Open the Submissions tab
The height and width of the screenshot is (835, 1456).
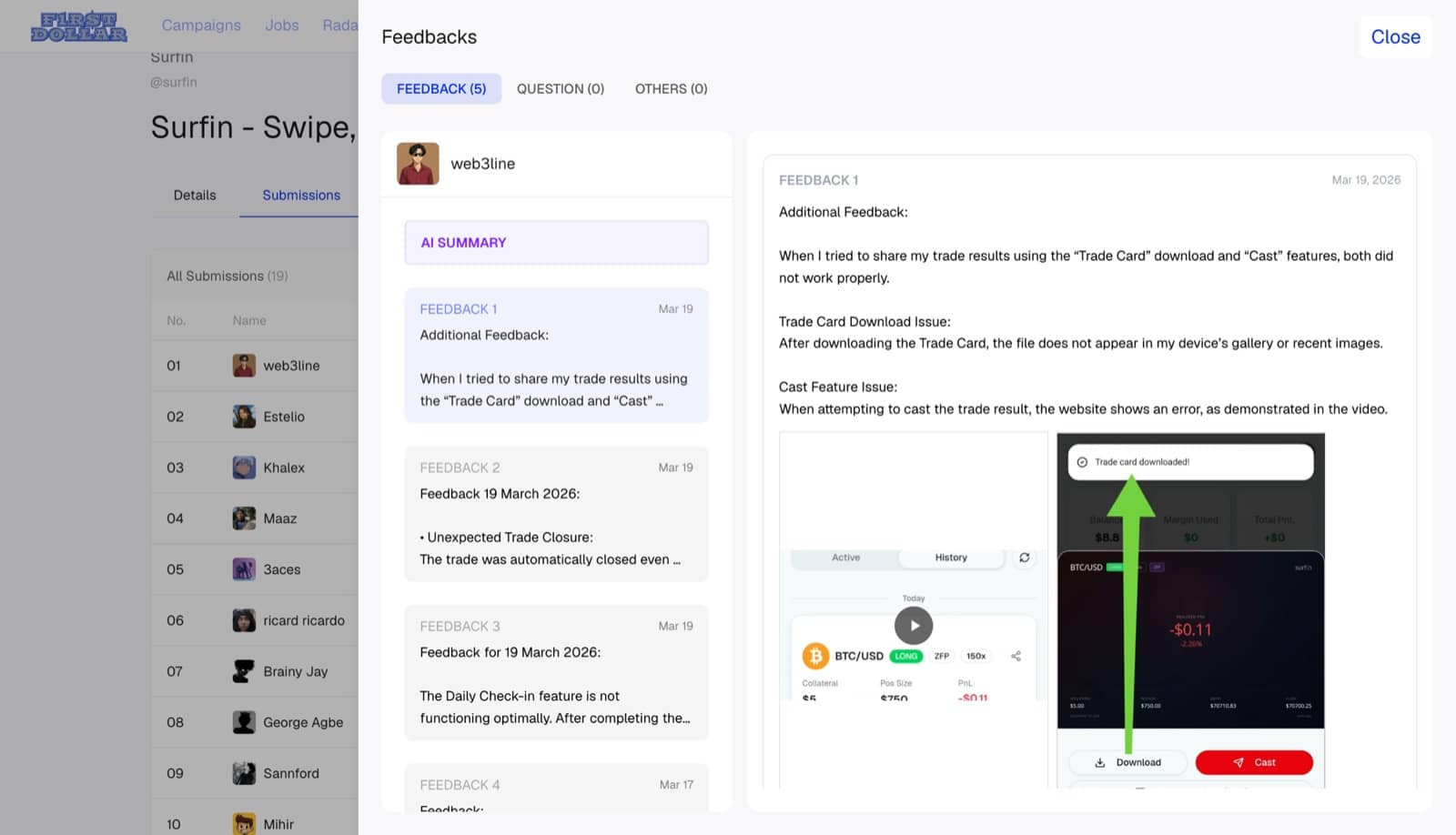[301, 195]
